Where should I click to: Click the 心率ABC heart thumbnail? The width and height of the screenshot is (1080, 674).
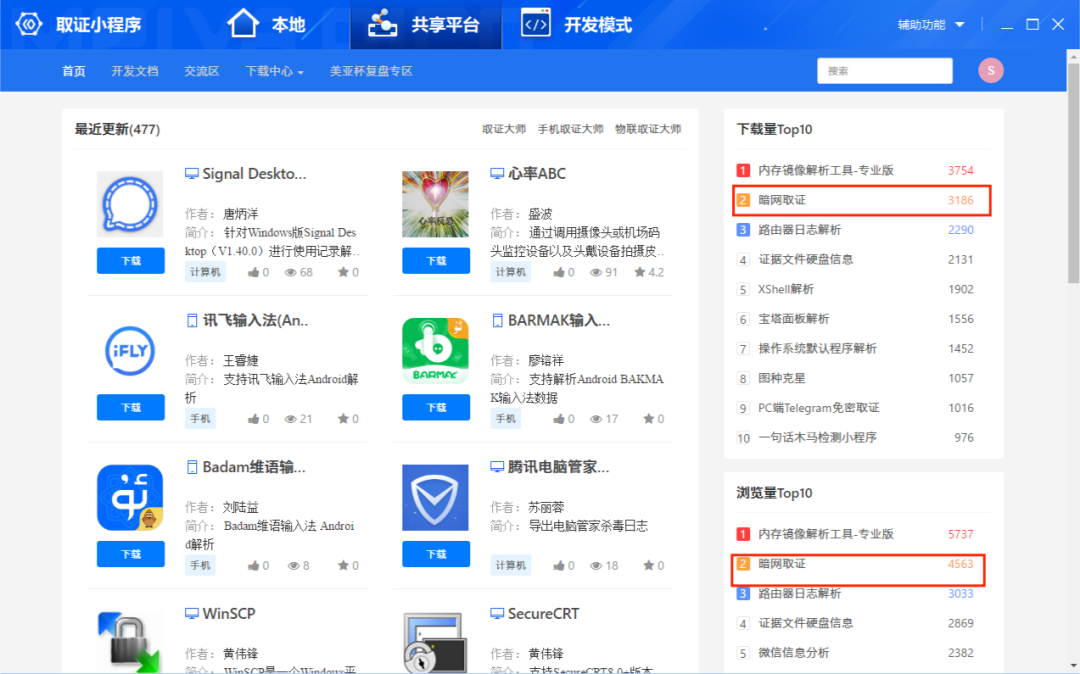(x=435, y=204)
